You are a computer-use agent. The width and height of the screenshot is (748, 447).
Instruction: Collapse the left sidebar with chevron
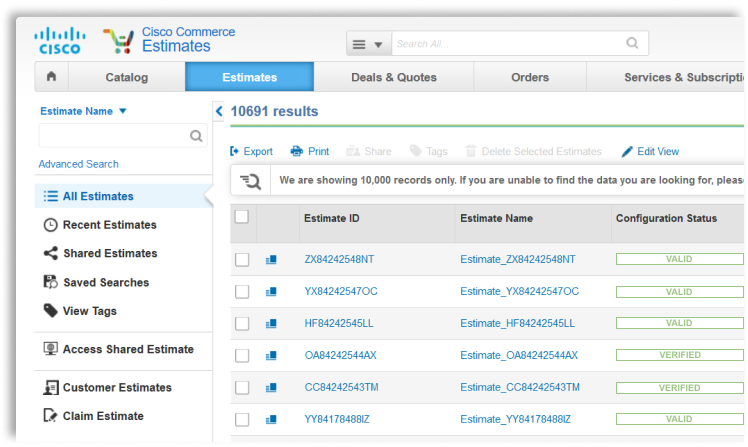[x=219, y=112]
